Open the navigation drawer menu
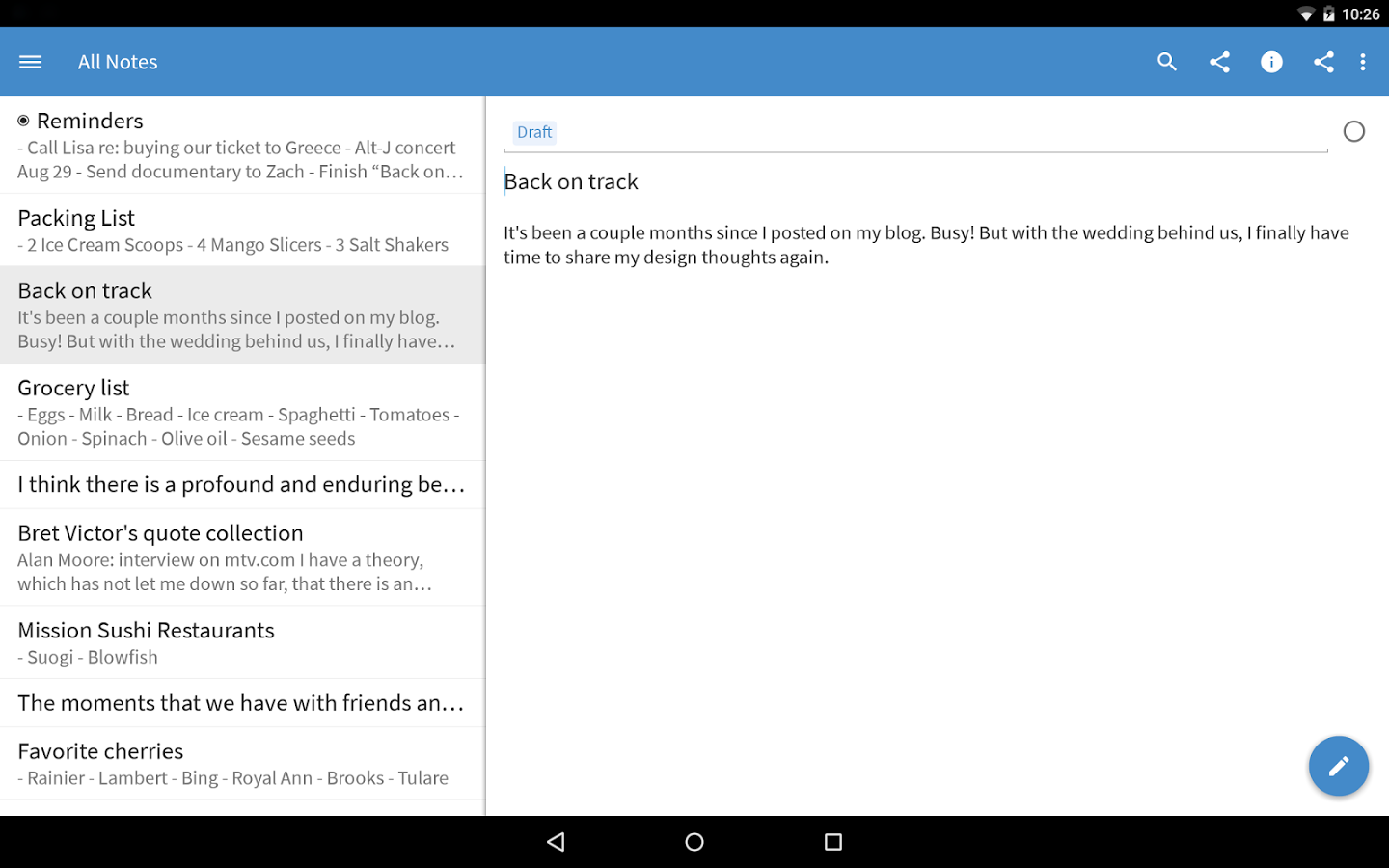1389x868 pixels. [30, 61]
